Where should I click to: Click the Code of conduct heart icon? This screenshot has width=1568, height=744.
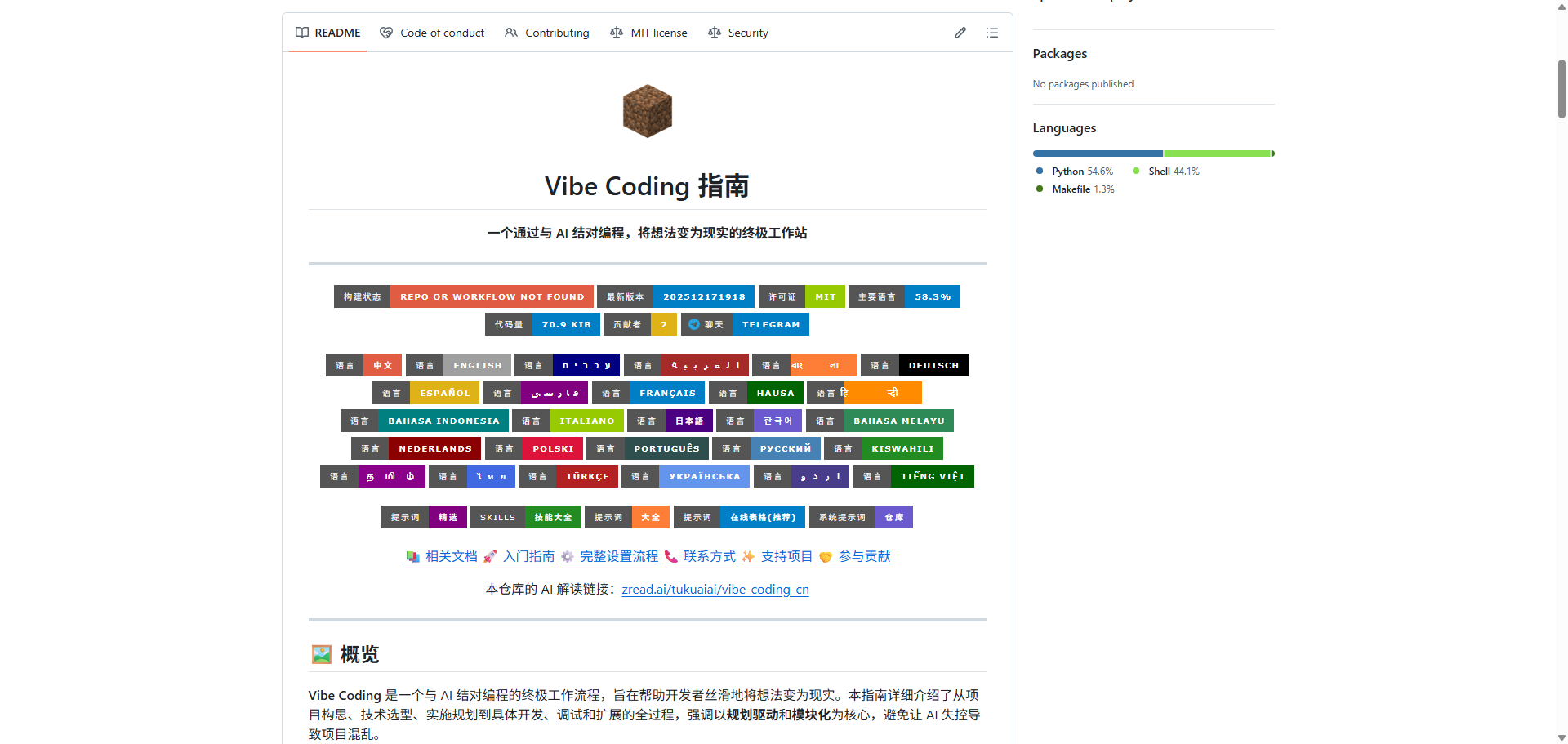[386, 33]
